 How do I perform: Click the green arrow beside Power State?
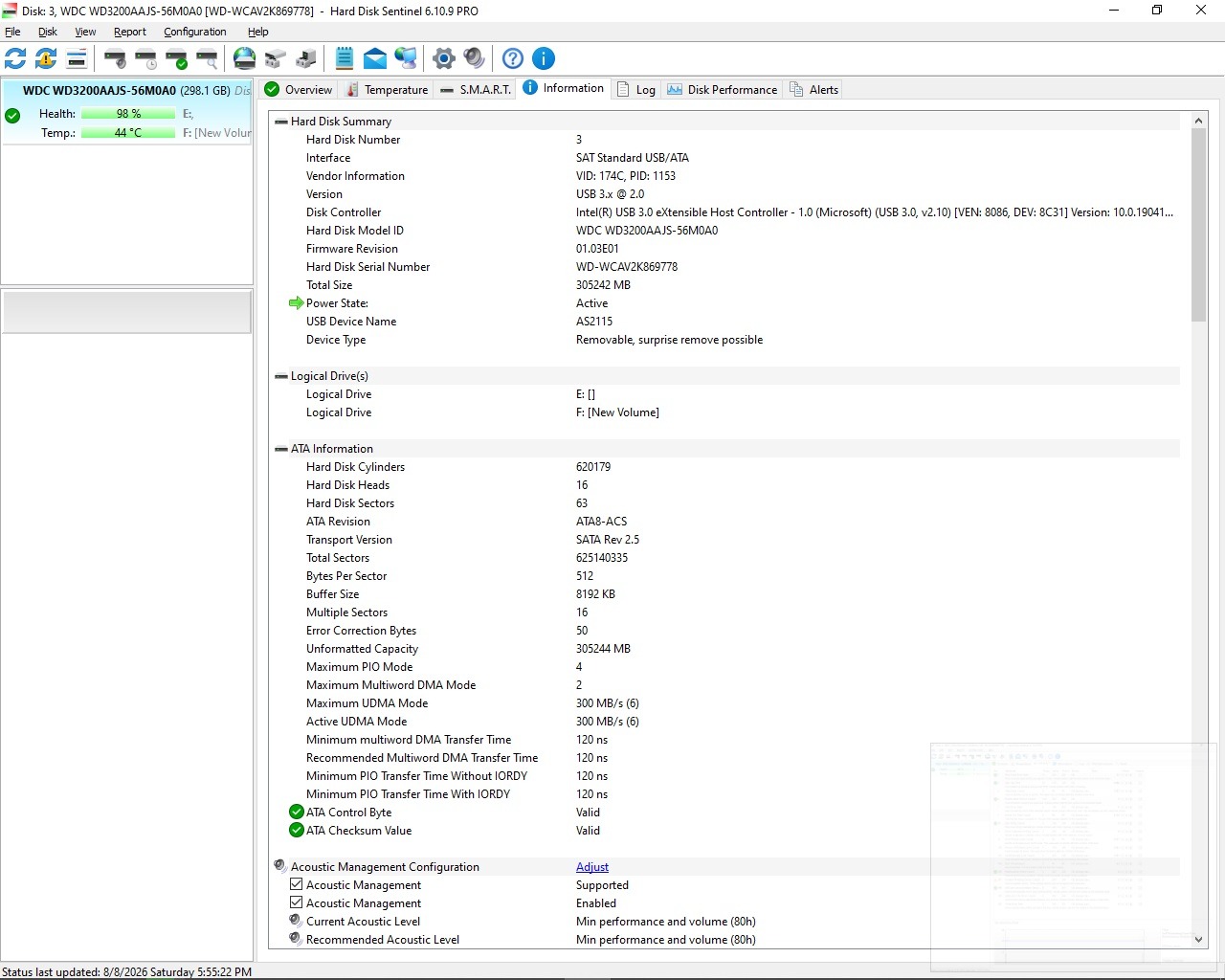click(x=297, y=303)
